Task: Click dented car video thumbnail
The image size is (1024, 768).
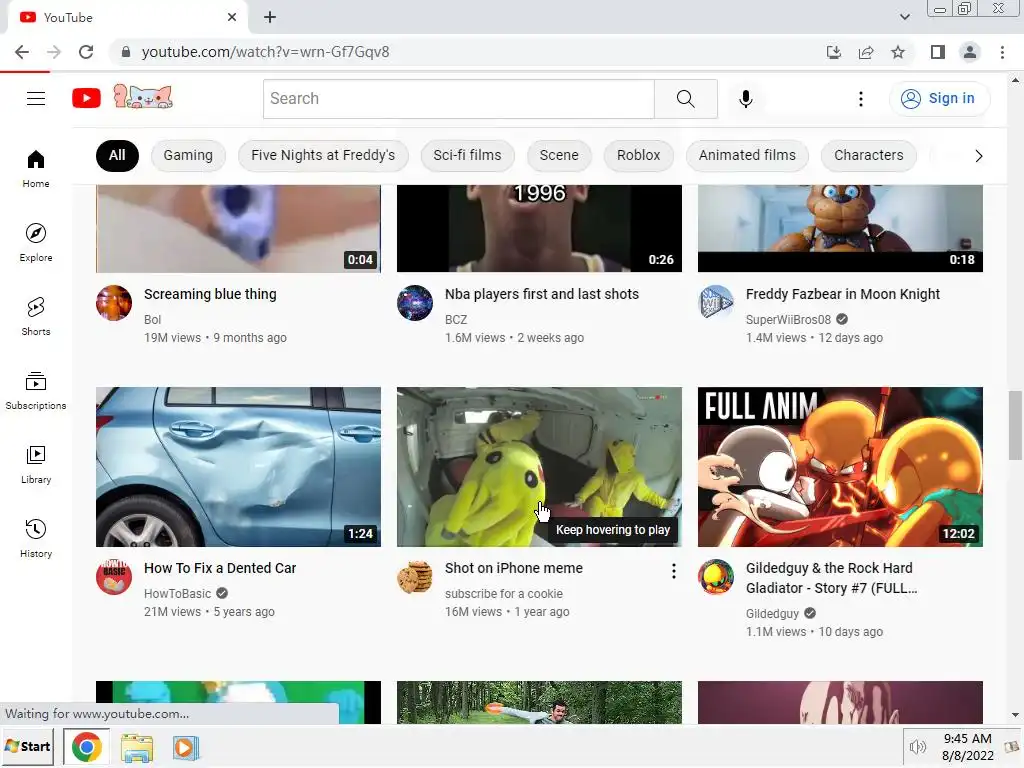Action: [238, 467]
